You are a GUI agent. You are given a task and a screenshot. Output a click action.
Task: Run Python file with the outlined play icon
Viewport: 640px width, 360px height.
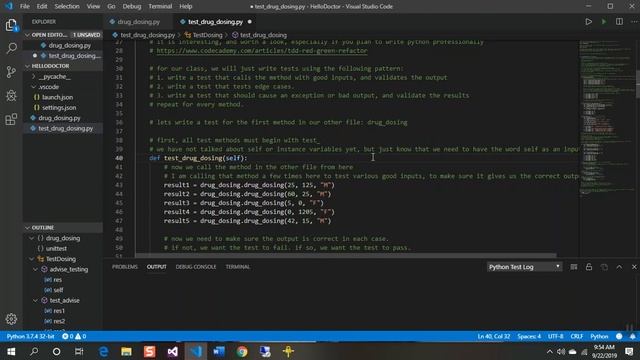tap(588, 22)
